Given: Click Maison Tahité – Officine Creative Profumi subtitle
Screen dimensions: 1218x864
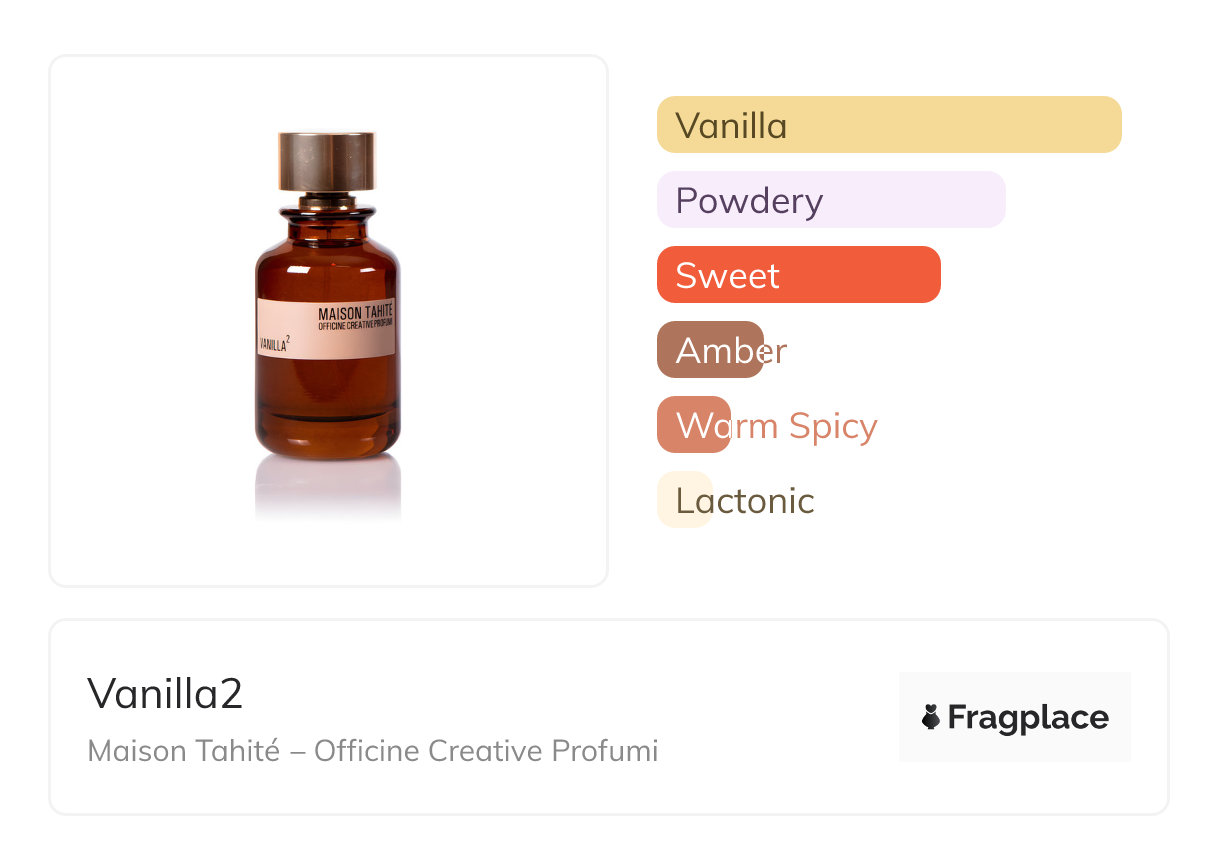Looking at the screenshot, I should 372,751.
